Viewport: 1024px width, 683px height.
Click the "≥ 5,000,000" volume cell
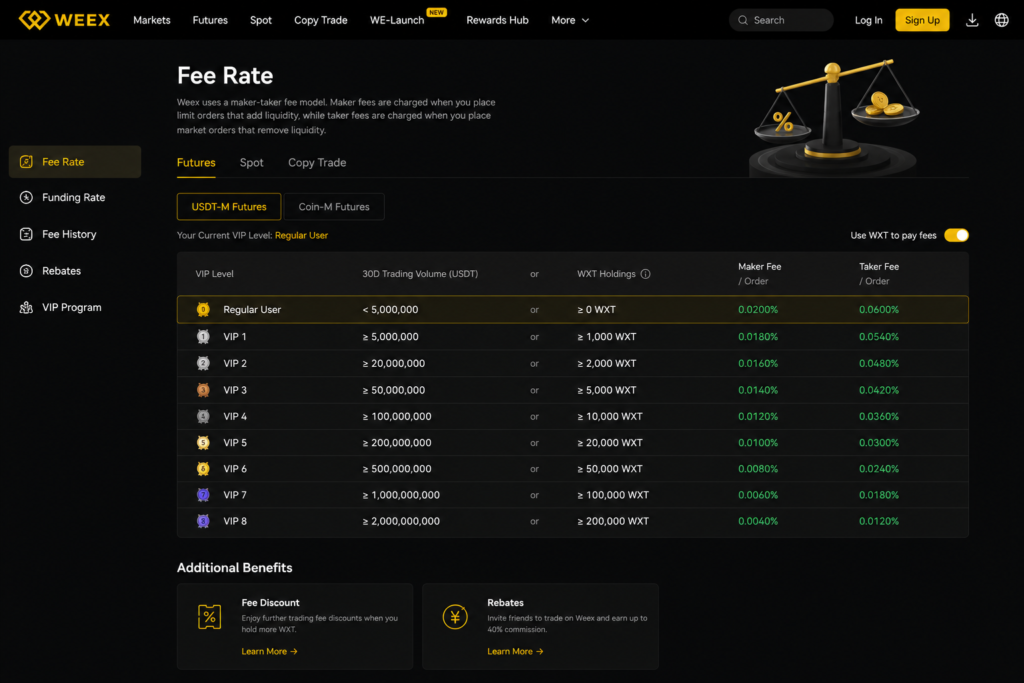pos(391,337)
